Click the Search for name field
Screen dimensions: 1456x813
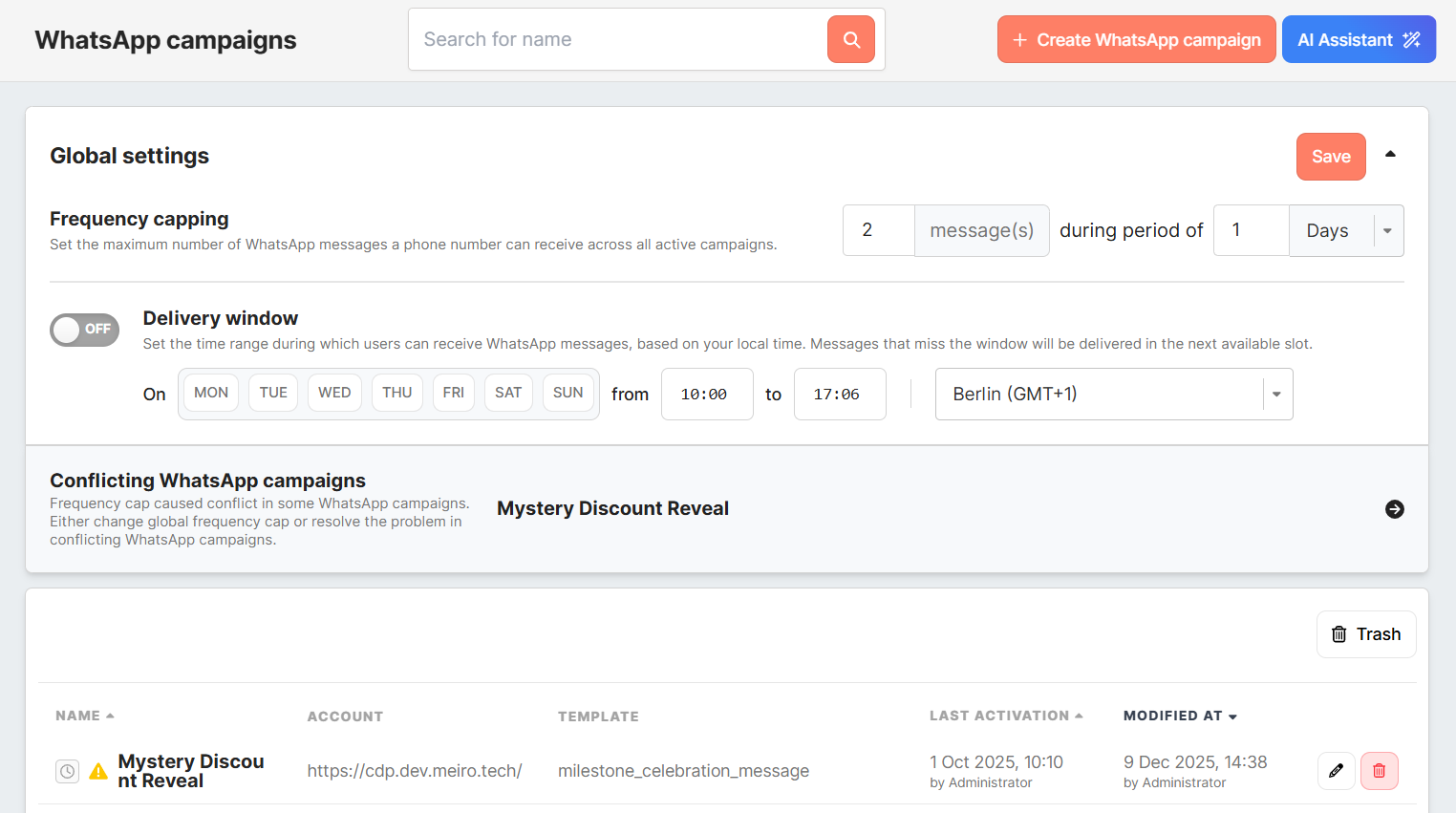[618, 39]
